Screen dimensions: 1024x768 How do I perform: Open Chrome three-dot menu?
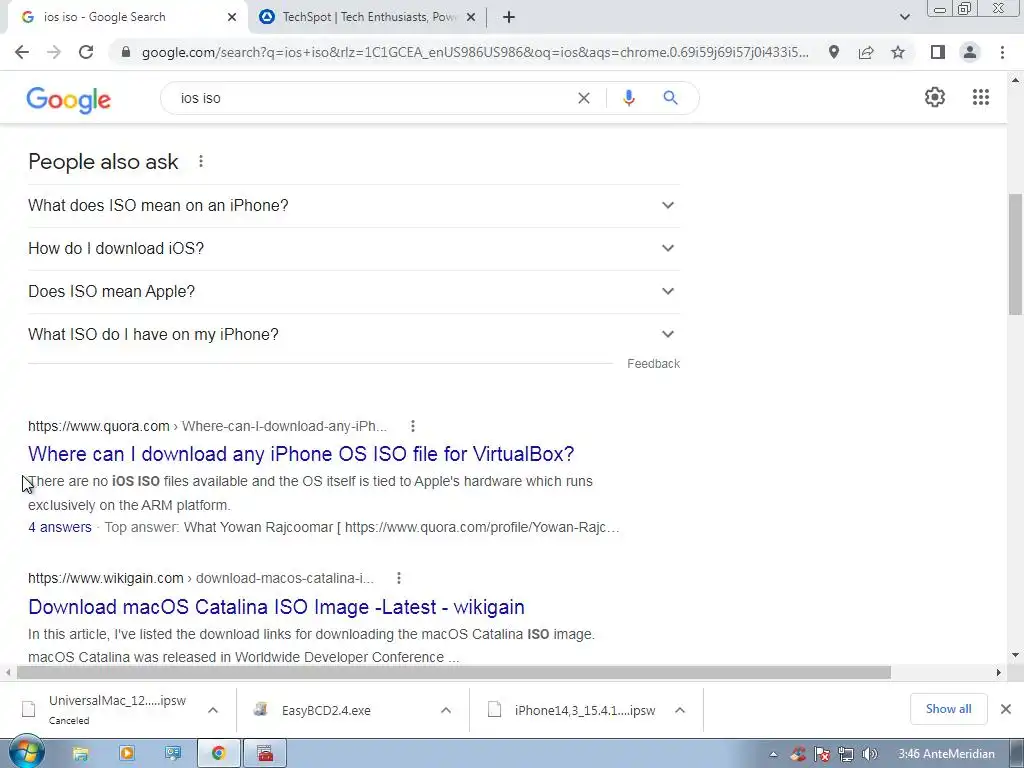1002,52
